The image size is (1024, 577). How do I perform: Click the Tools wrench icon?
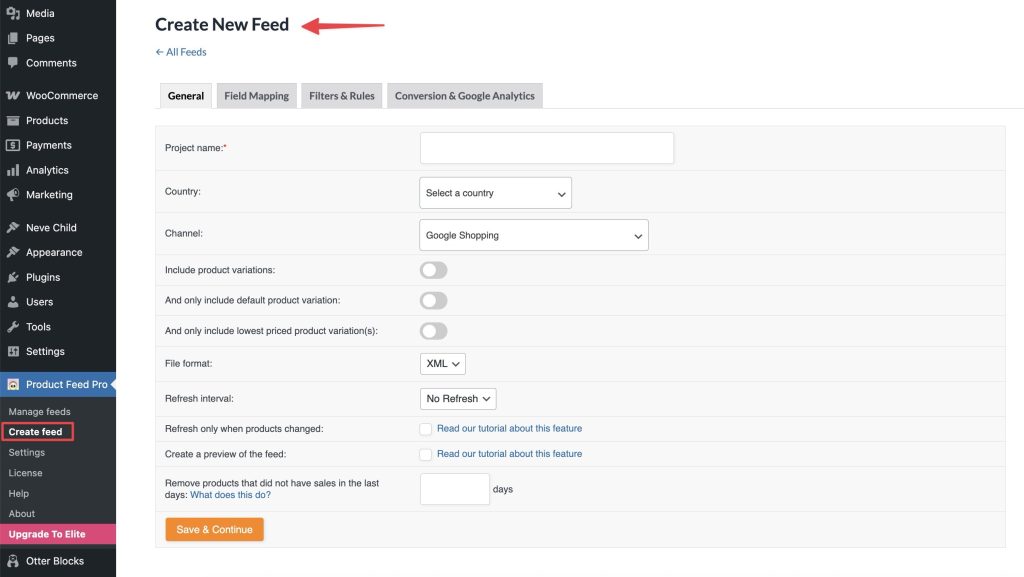13,326
